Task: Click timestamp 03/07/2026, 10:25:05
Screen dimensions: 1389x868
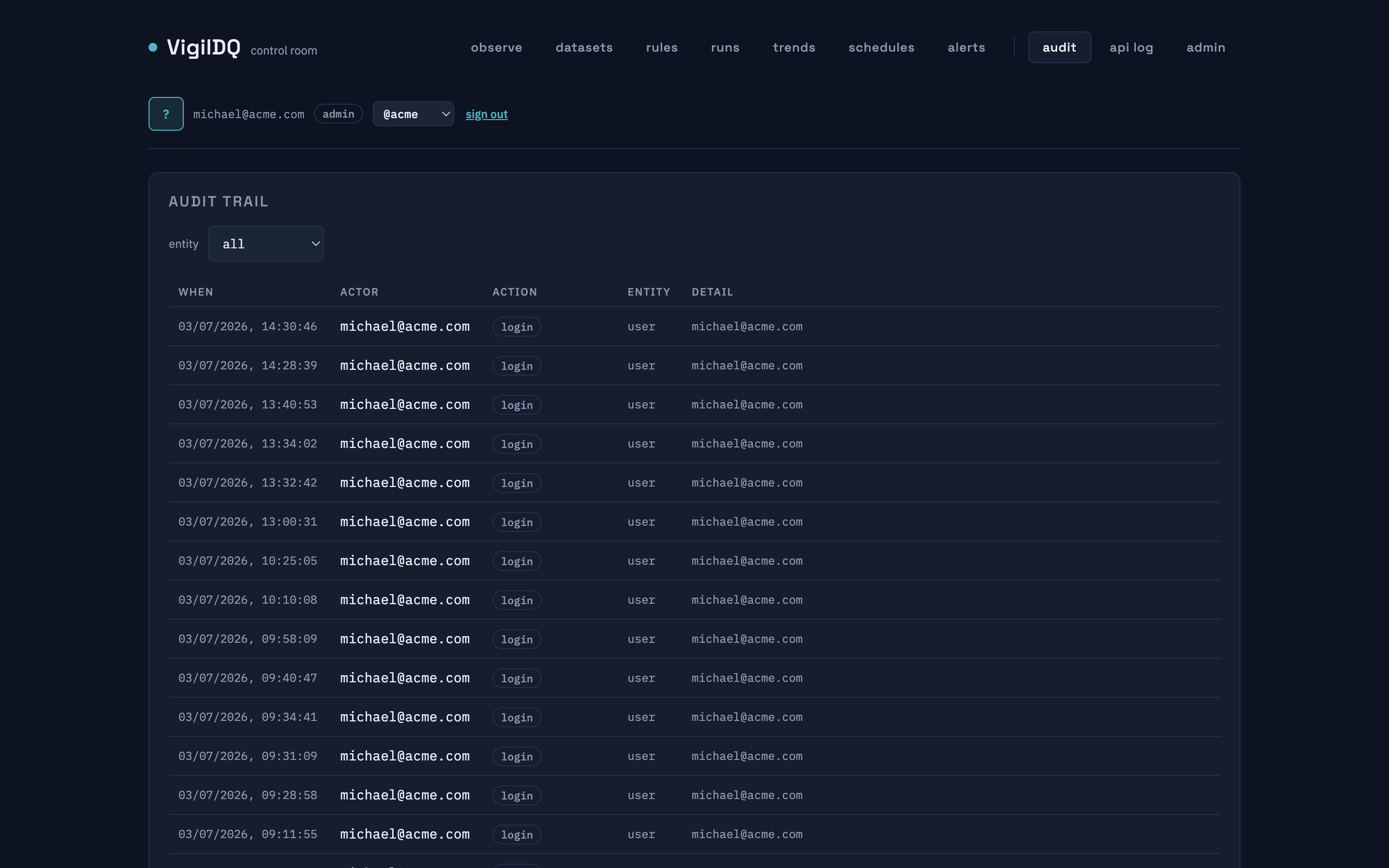Action: (x=247, y=561)
